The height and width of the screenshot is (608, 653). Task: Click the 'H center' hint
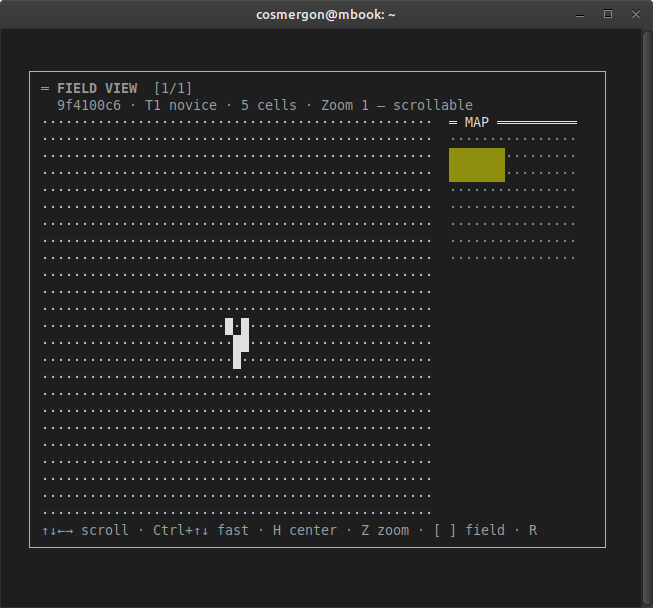click(305, 530)
